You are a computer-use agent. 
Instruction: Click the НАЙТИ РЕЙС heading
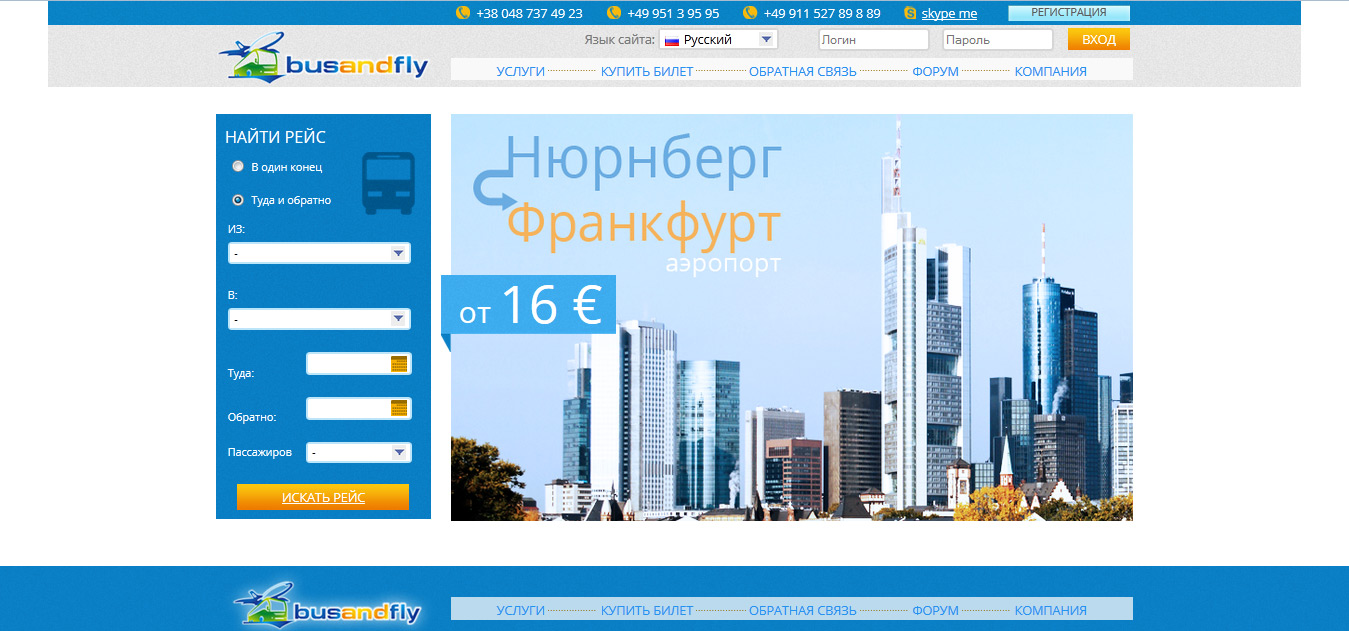click(276, 137)
